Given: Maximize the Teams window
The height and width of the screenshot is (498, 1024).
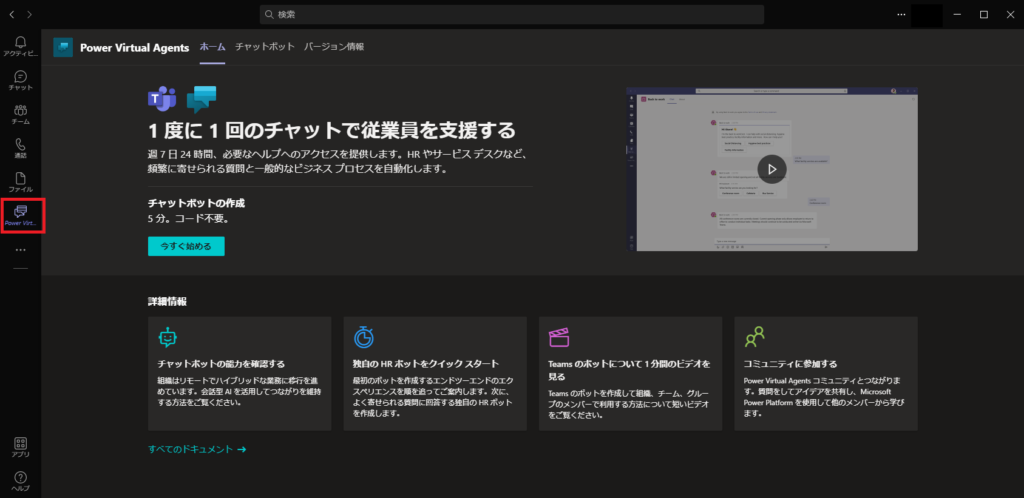Looking at the screenshot, I should point(984,14).
